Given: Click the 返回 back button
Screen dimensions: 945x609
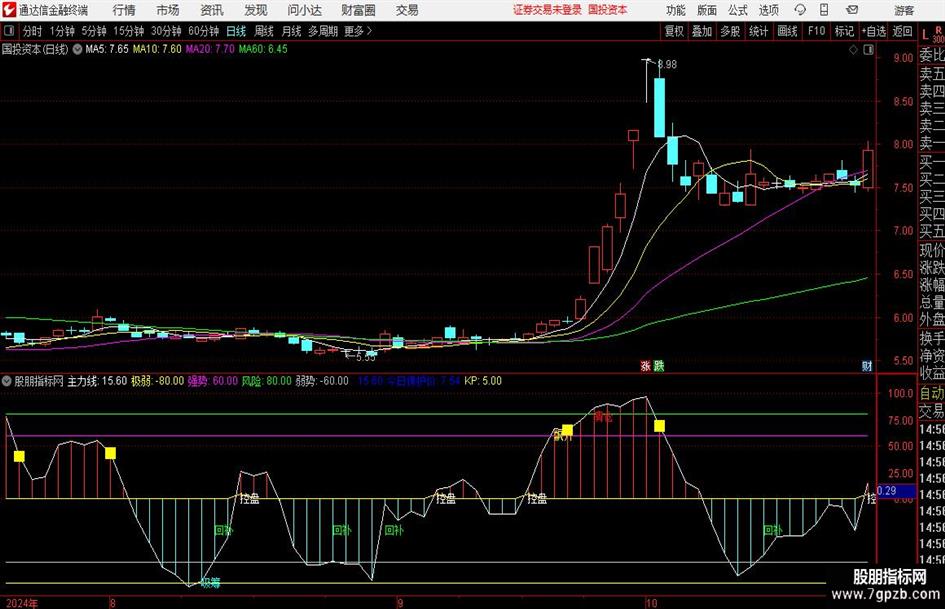Looking at the screenshot, I should (902, 31).
